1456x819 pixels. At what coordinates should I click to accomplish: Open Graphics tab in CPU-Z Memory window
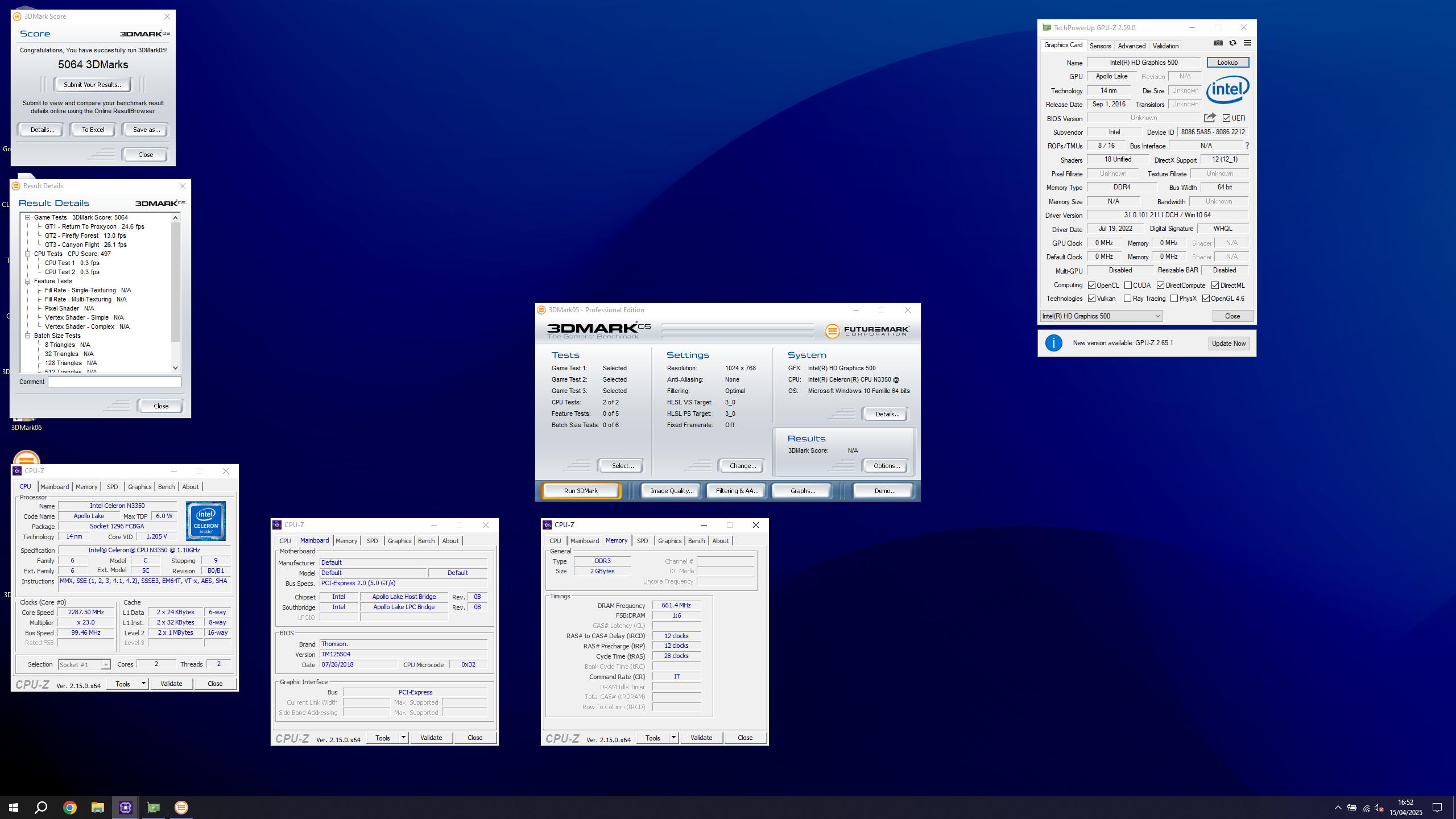(x=669, y=541)
